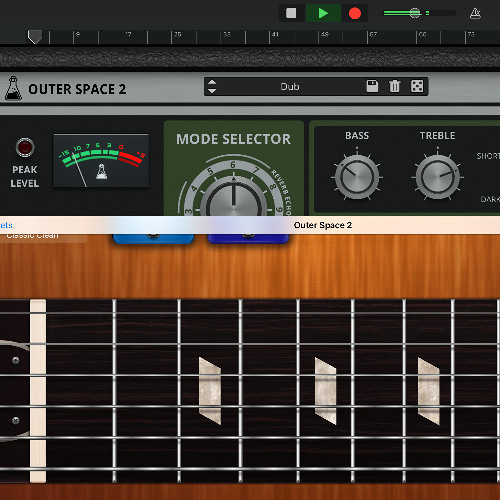The image size is (500, 500).
Task: Click the flask logo beside Outer Space 2
Action: pos(13,88)
